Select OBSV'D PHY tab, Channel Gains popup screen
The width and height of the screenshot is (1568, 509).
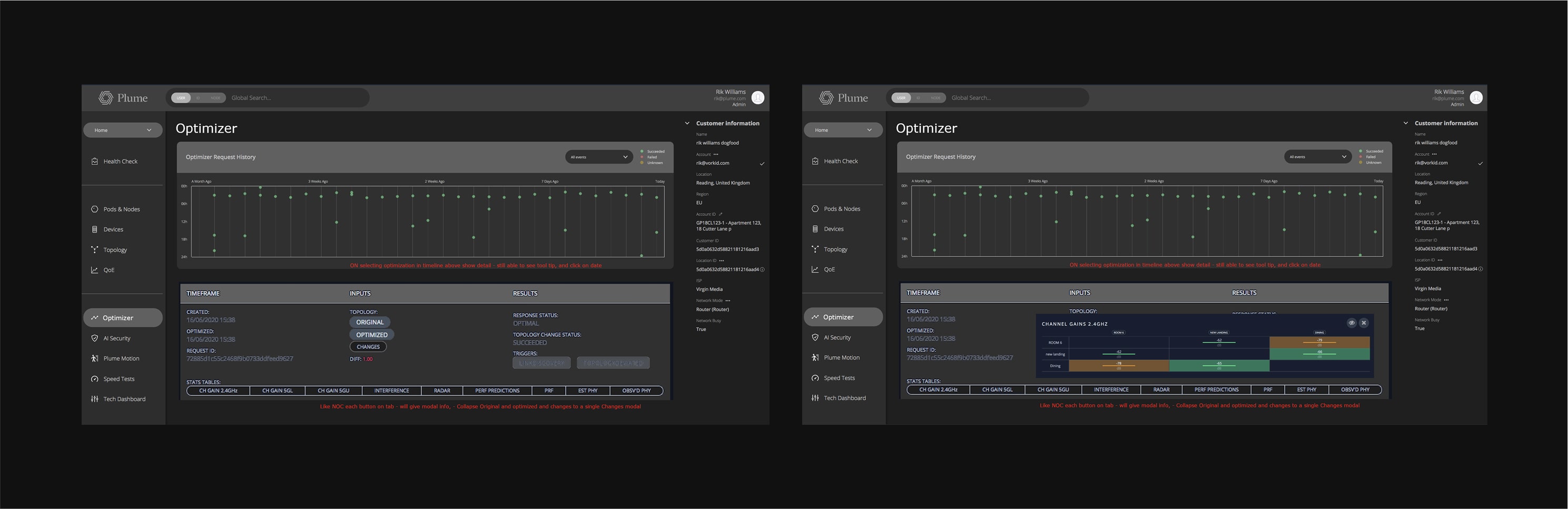coord(1355,390)
